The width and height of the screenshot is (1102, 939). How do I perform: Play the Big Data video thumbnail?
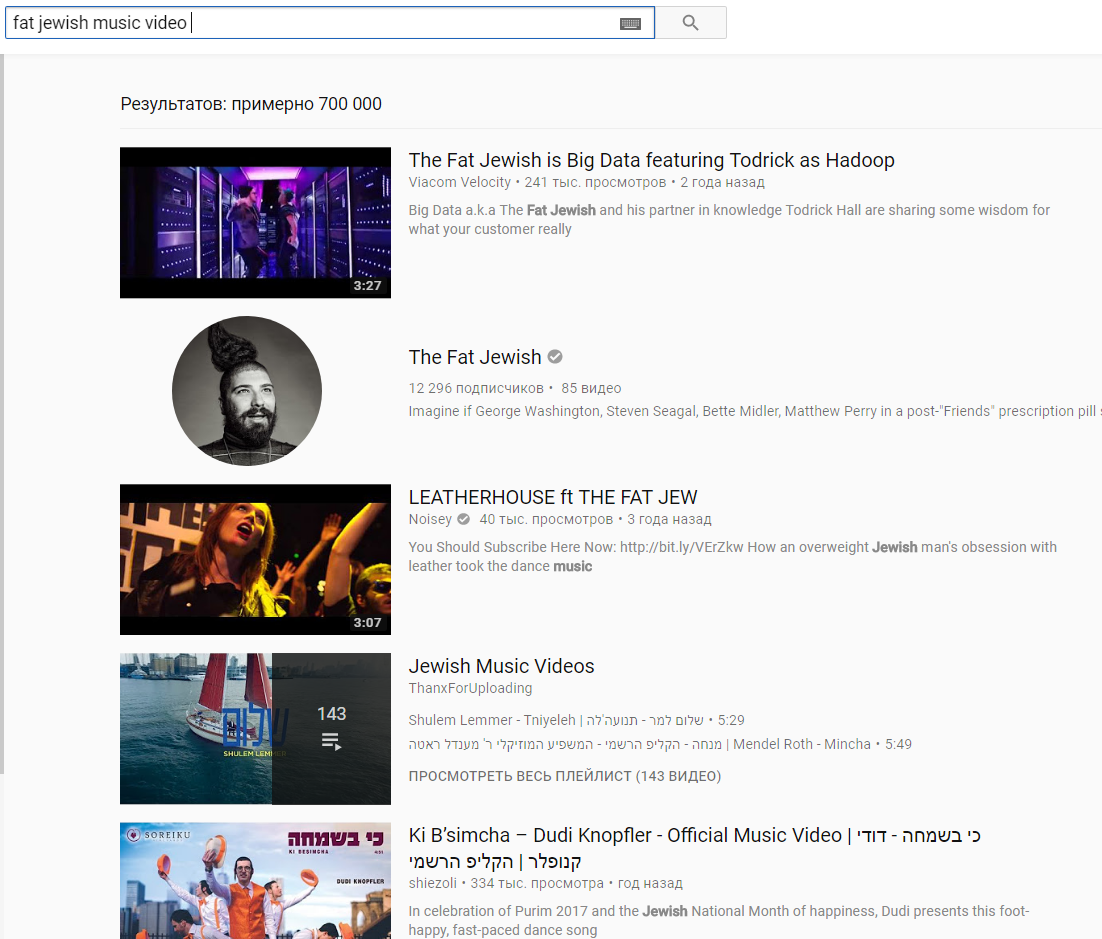pos(255,222)
